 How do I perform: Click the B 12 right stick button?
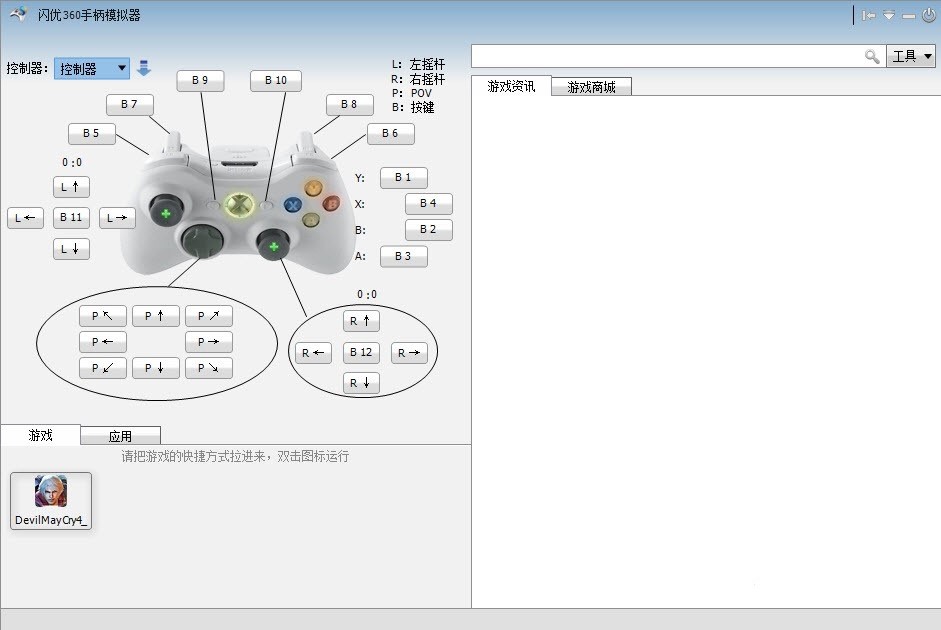pos(361,352)
